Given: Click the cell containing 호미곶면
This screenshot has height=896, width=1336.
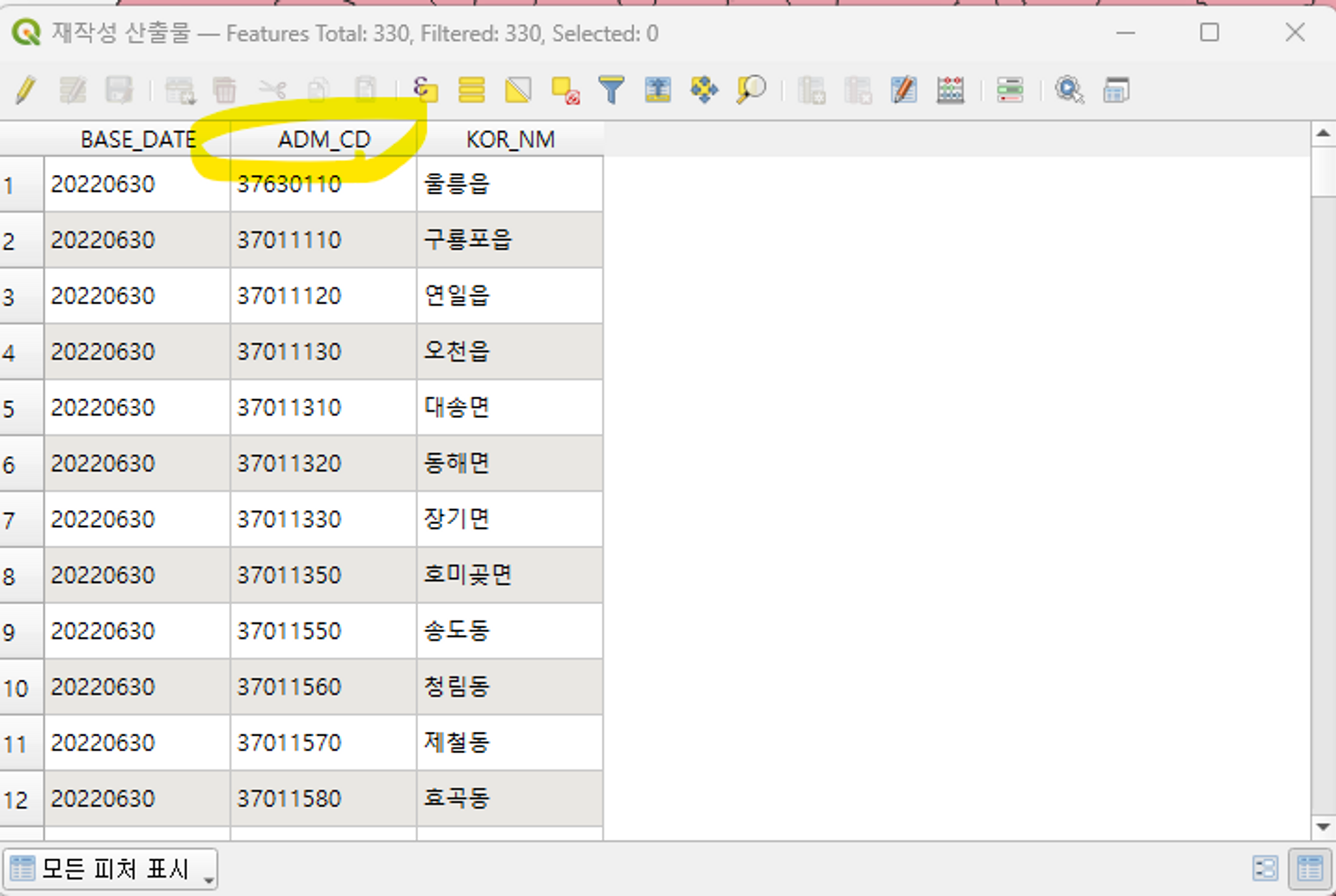Looking at the screenshot, I should pos(510,576).
